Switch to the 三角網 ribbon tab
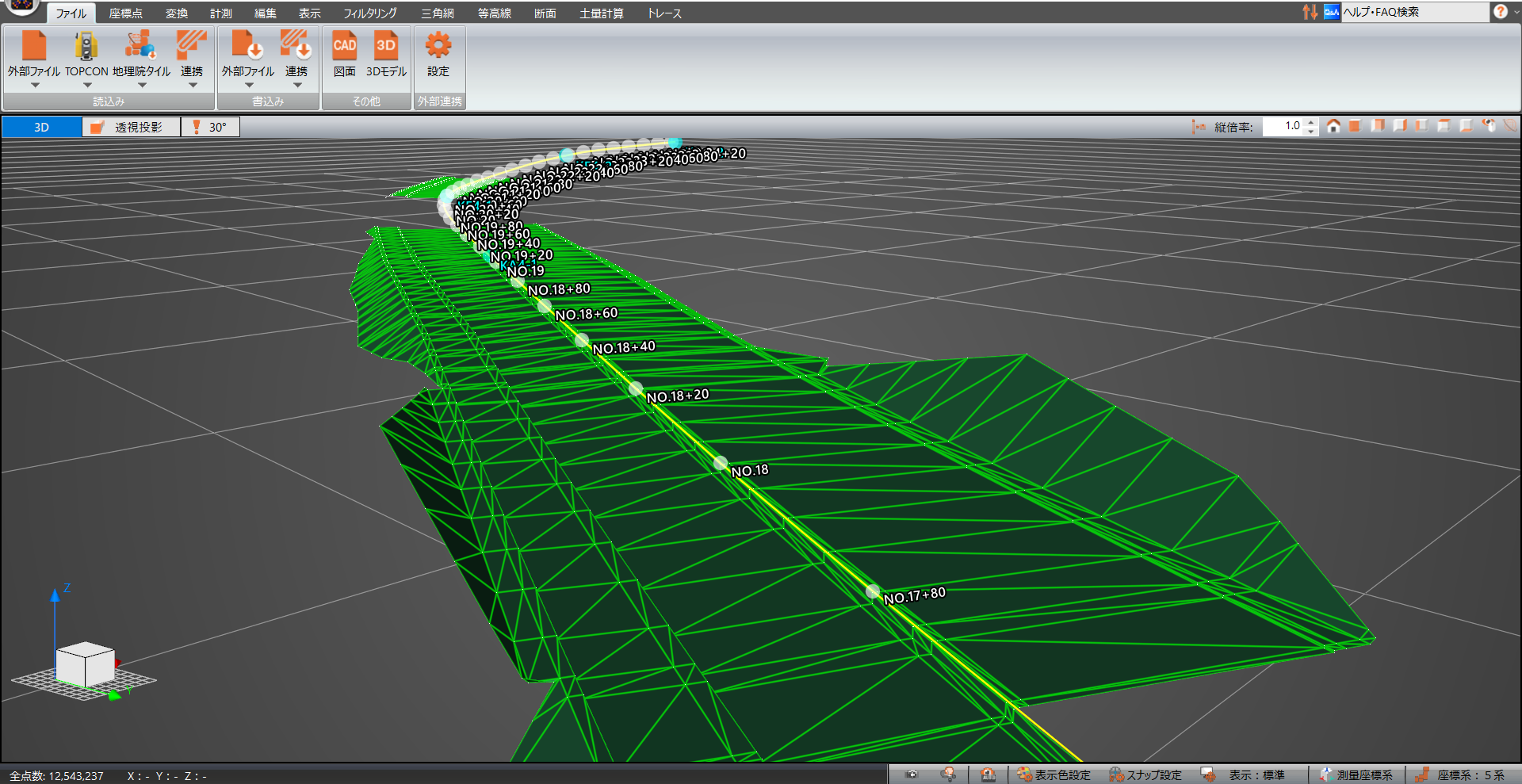This screenshot has height=784, width=1522. point(437,13)
